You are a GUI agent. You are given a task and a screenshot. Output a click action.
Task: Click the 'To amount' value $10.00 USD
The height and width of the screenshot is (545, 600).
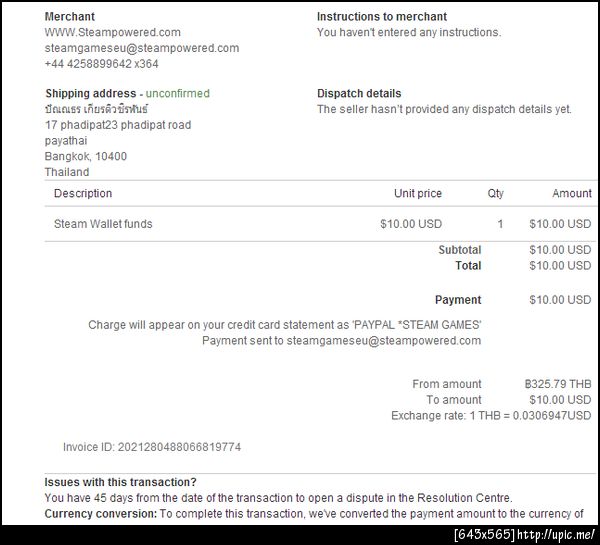[561, 400]
